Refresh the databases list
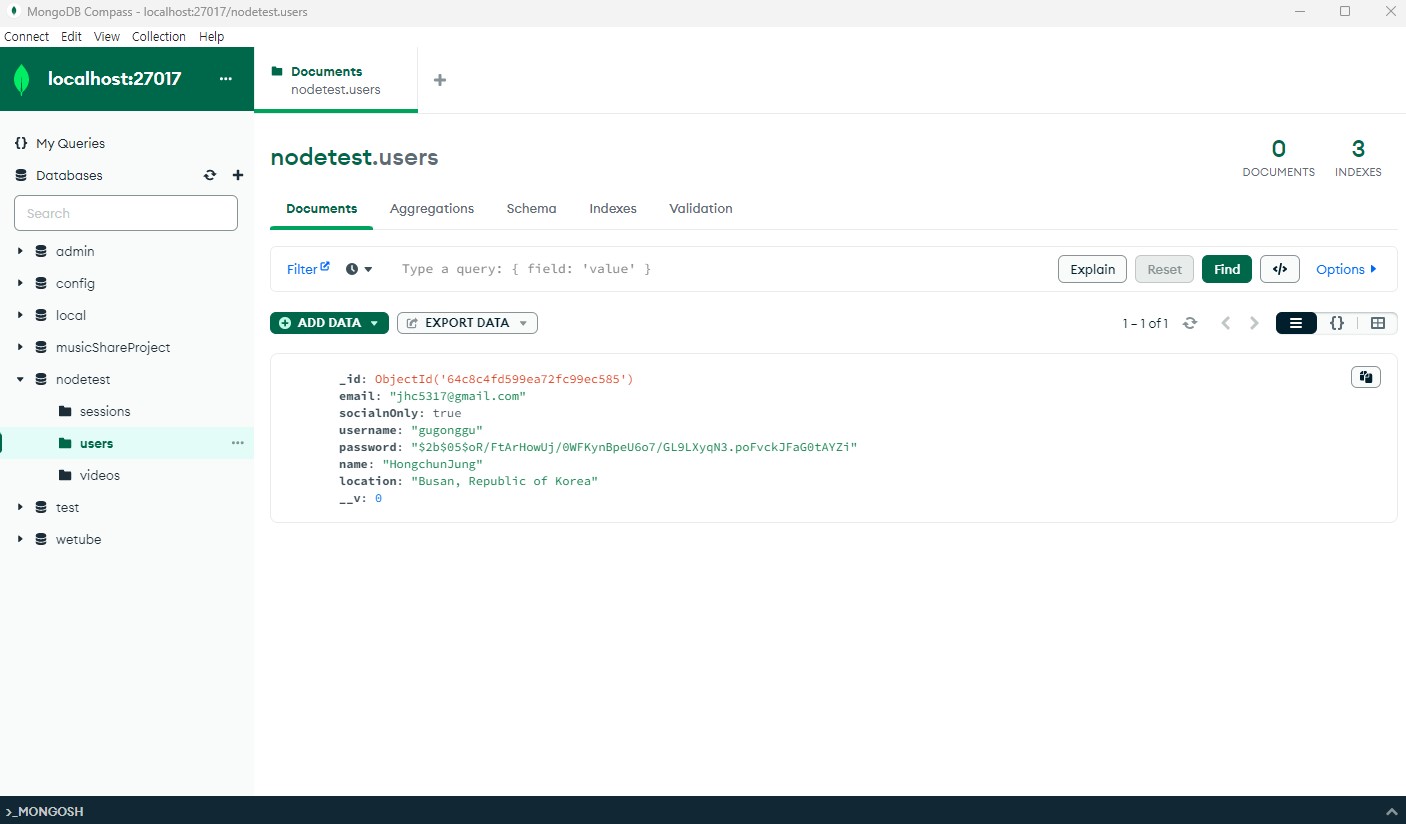The width and height of the screenshot is (1406, 824). point(210,175)
